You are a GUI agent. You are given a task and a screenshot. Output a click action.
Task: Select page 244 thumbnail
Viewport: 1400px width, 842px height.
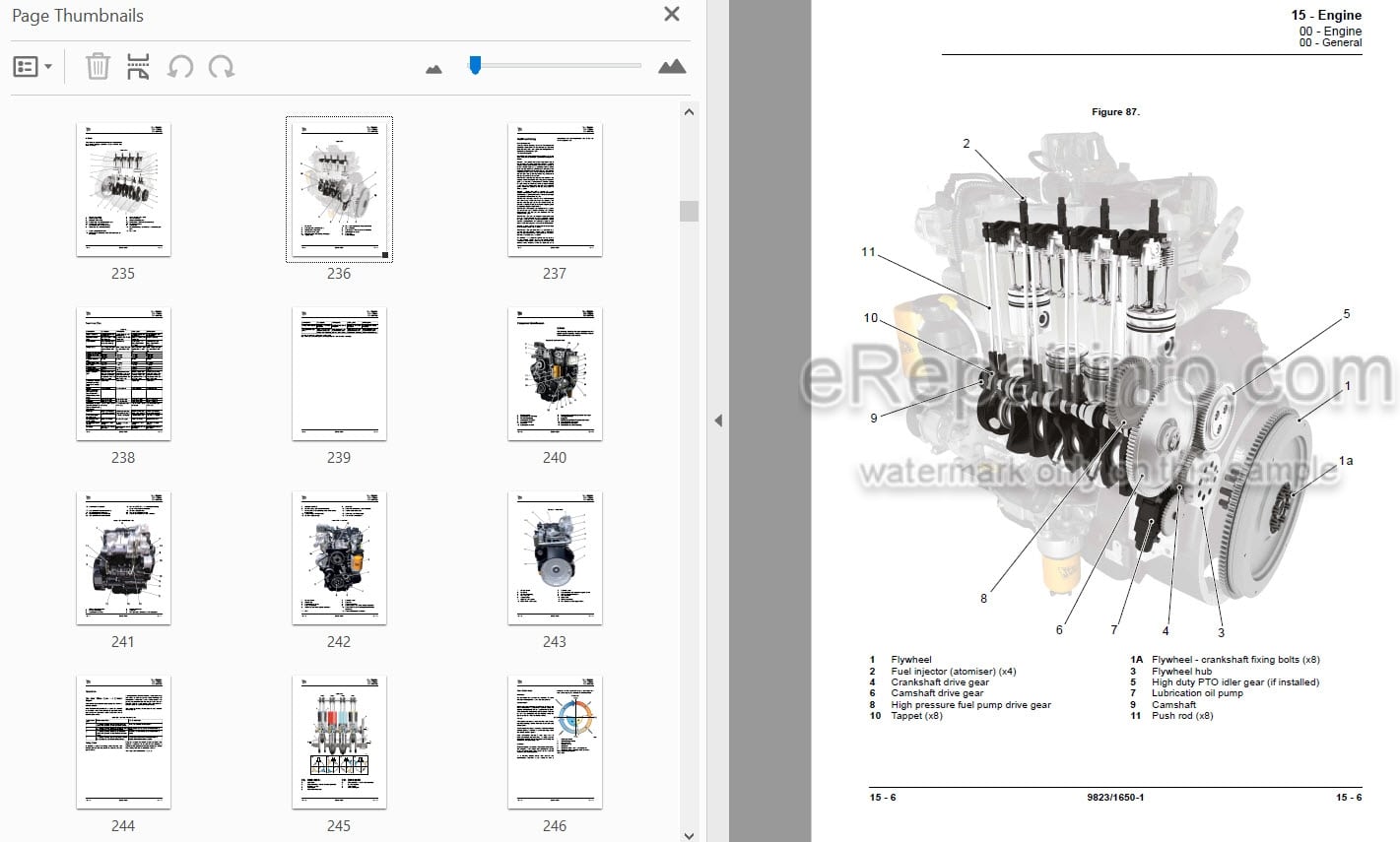point(123,742)
